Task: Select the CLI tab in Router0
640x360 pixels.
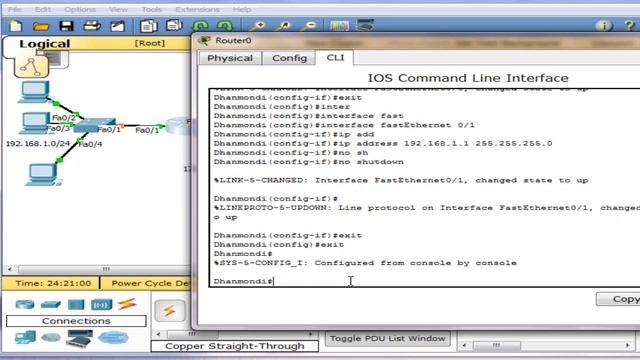Action: pyautogui.click(x=335, y=58)
